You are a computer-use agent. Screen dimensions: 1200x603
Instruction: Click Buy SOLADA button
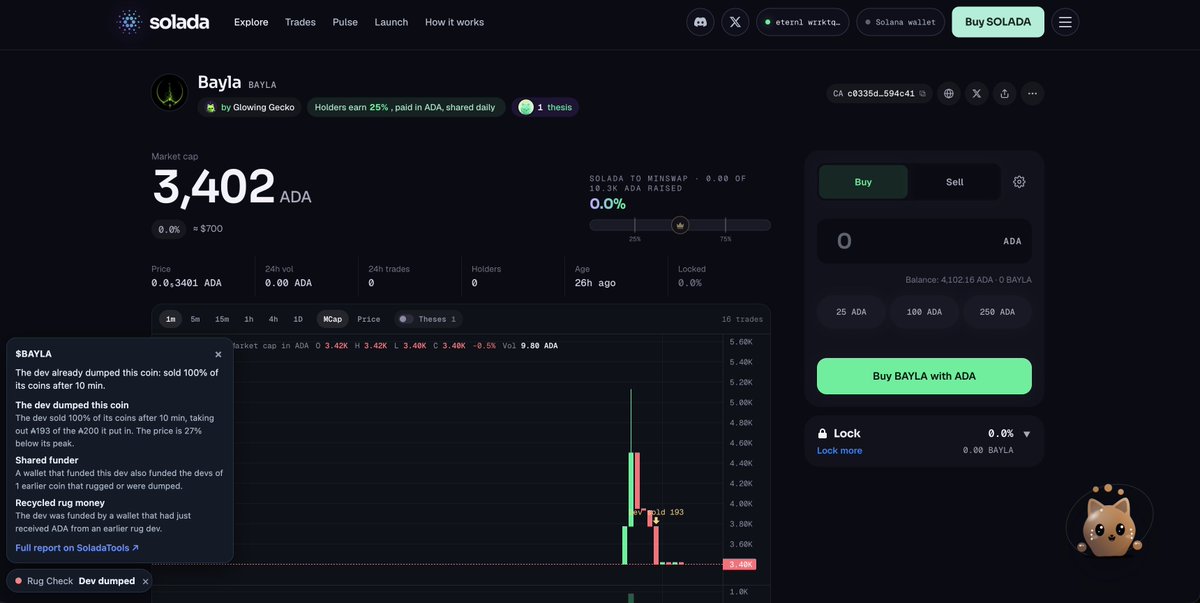pyautogui.click(x=998, y=22)
